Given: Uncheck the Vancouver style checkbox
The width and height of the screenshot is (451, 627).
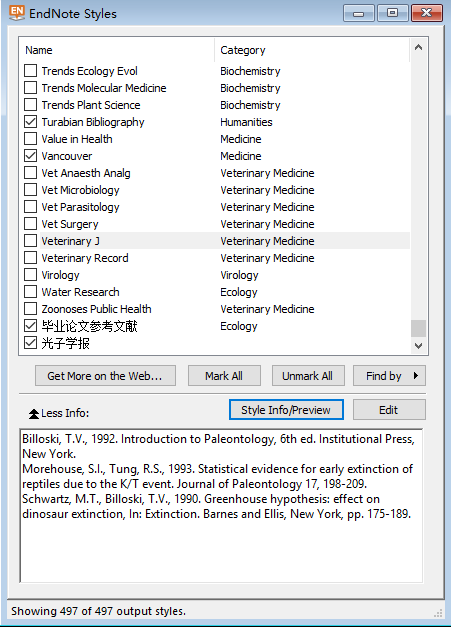Looking at the screenshot, I should [30, 156].
